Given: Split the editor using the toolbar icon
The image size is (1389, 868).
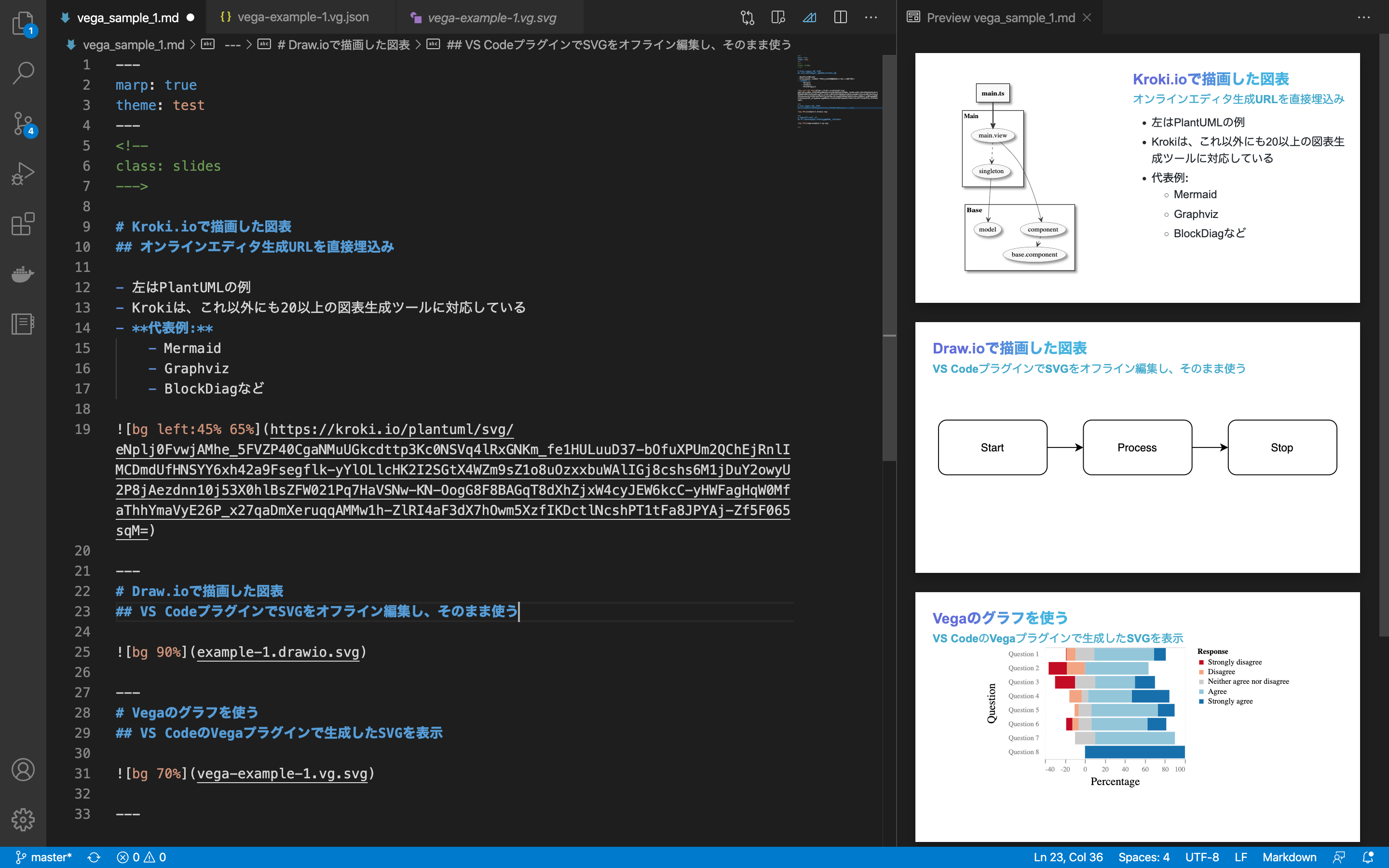Looking at the screenshot, I should [840, 17].
